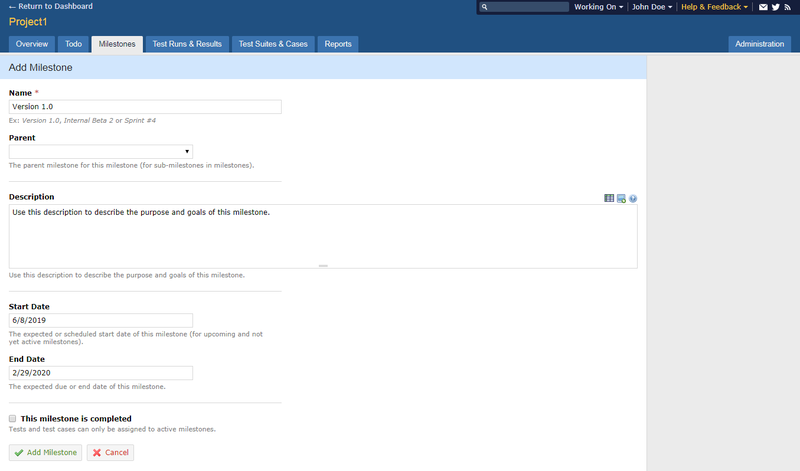Screen dimensions: 800x471
Task: Open the Working On menu
Action: coord(598,7)
